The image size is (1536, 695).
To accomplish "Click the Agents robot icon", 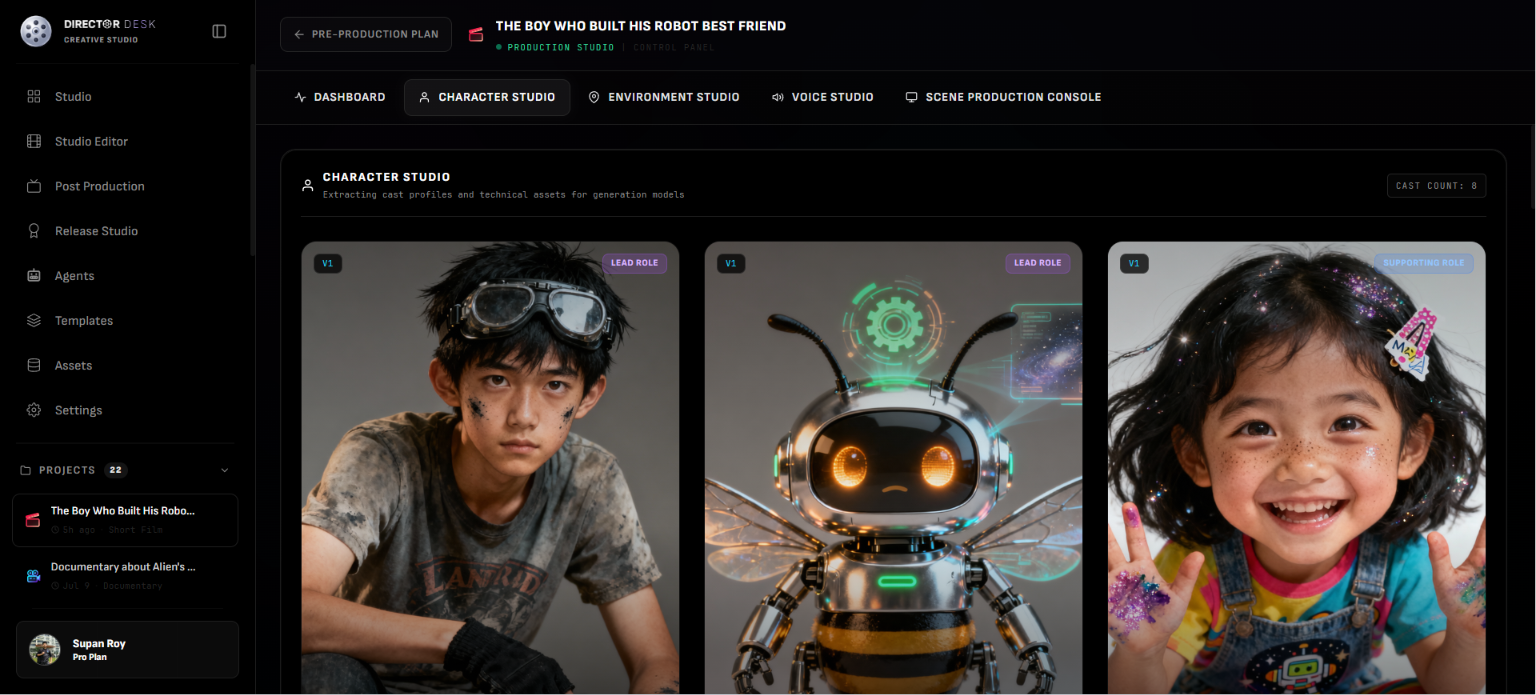I will (34, 276).
